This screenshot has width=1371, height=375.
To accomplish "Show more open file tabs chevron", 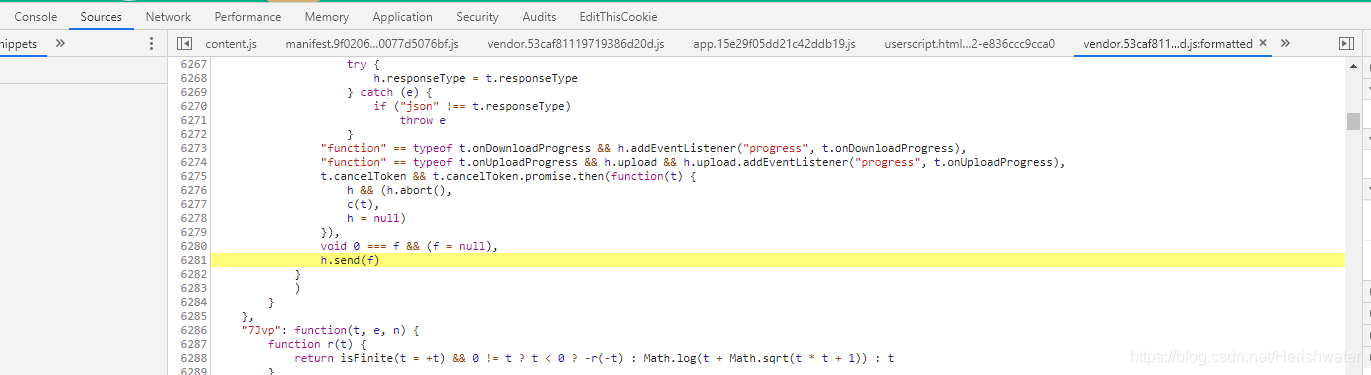I will pos(1285,44).
